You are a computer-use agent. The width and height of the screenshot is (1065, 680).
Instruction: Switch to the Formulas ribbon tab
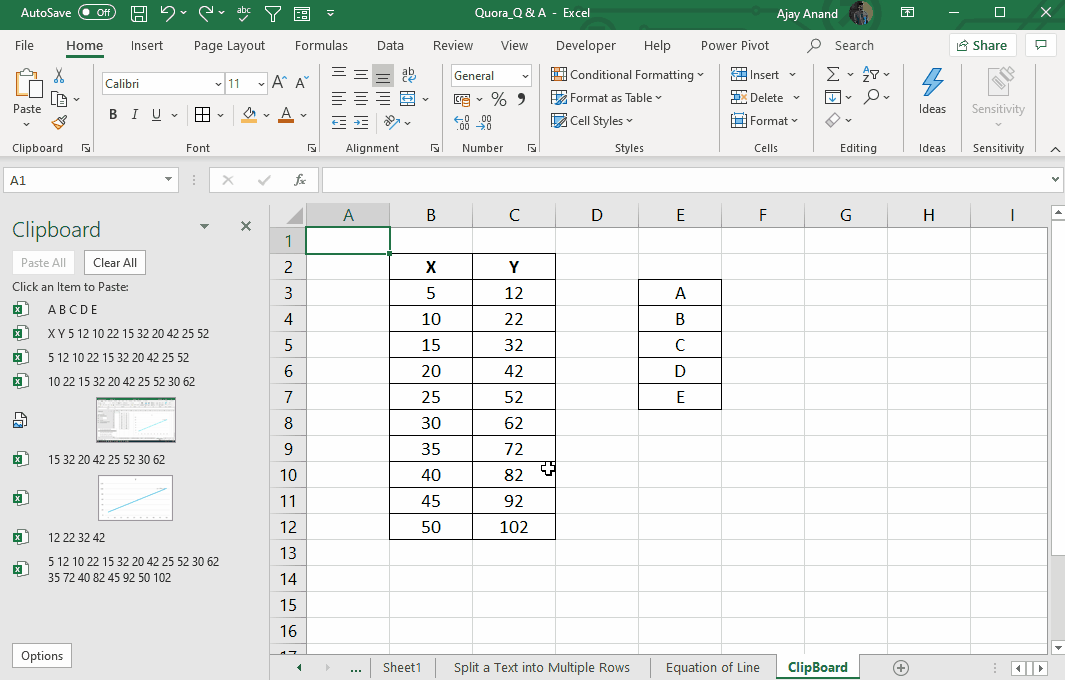[321, 45]
